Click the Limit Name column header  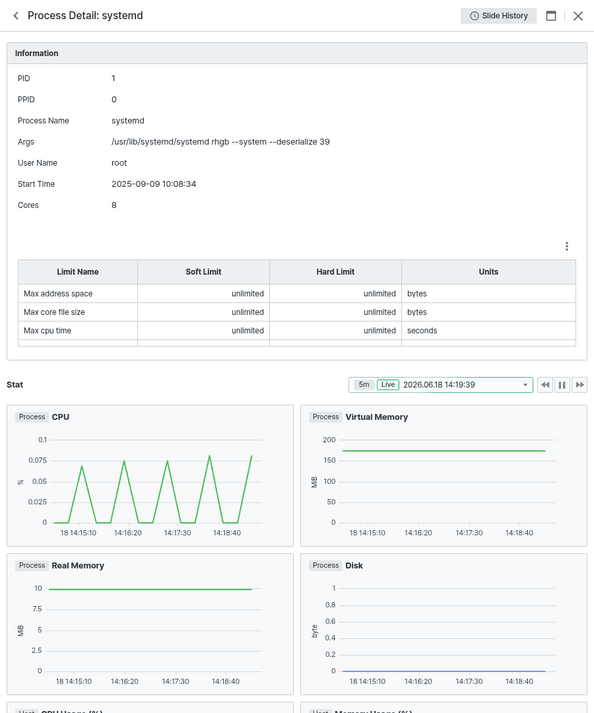pyautogui.click(x=78, y=272)
